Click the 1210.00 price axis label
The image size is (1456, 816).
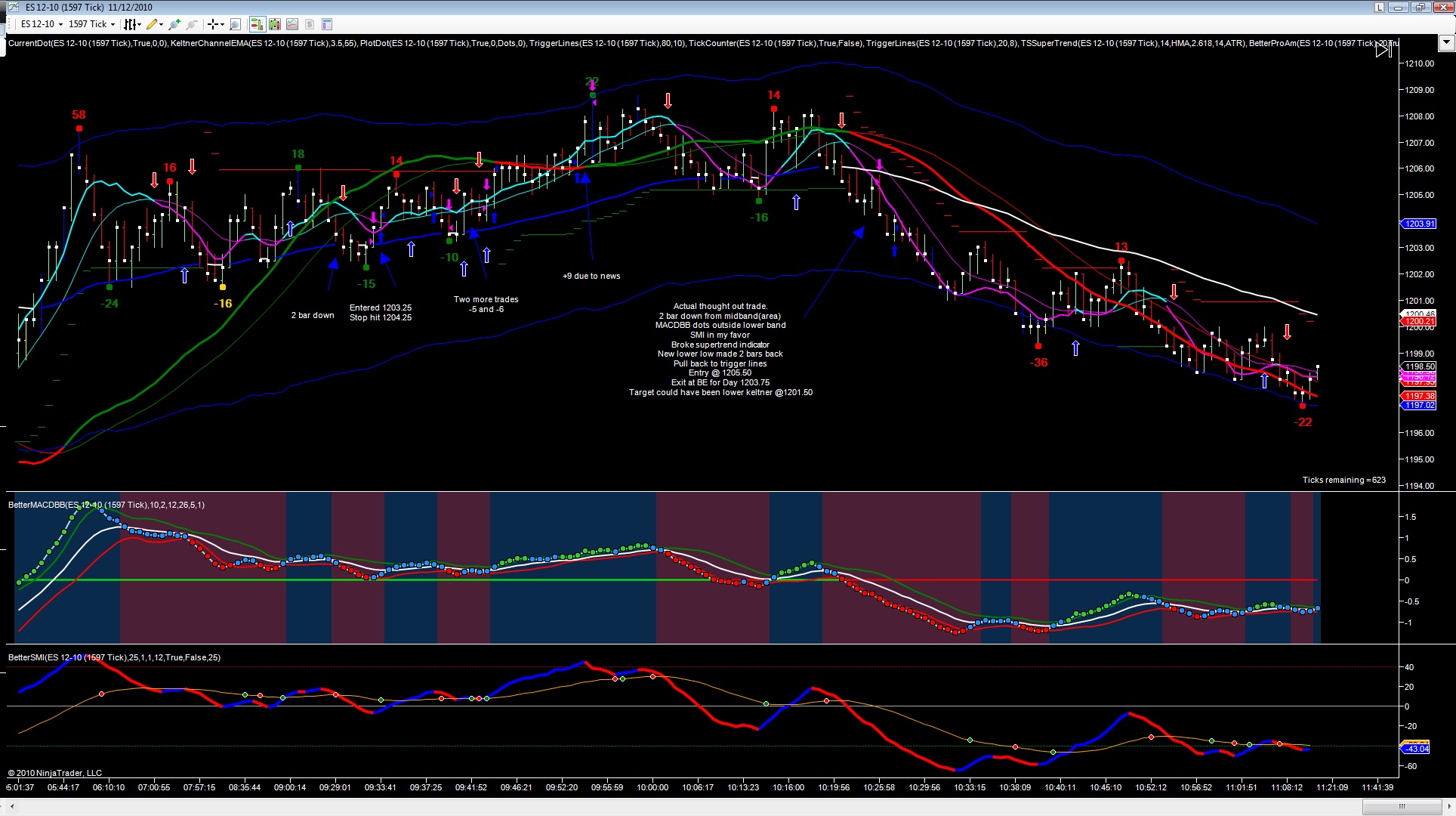1420,63
